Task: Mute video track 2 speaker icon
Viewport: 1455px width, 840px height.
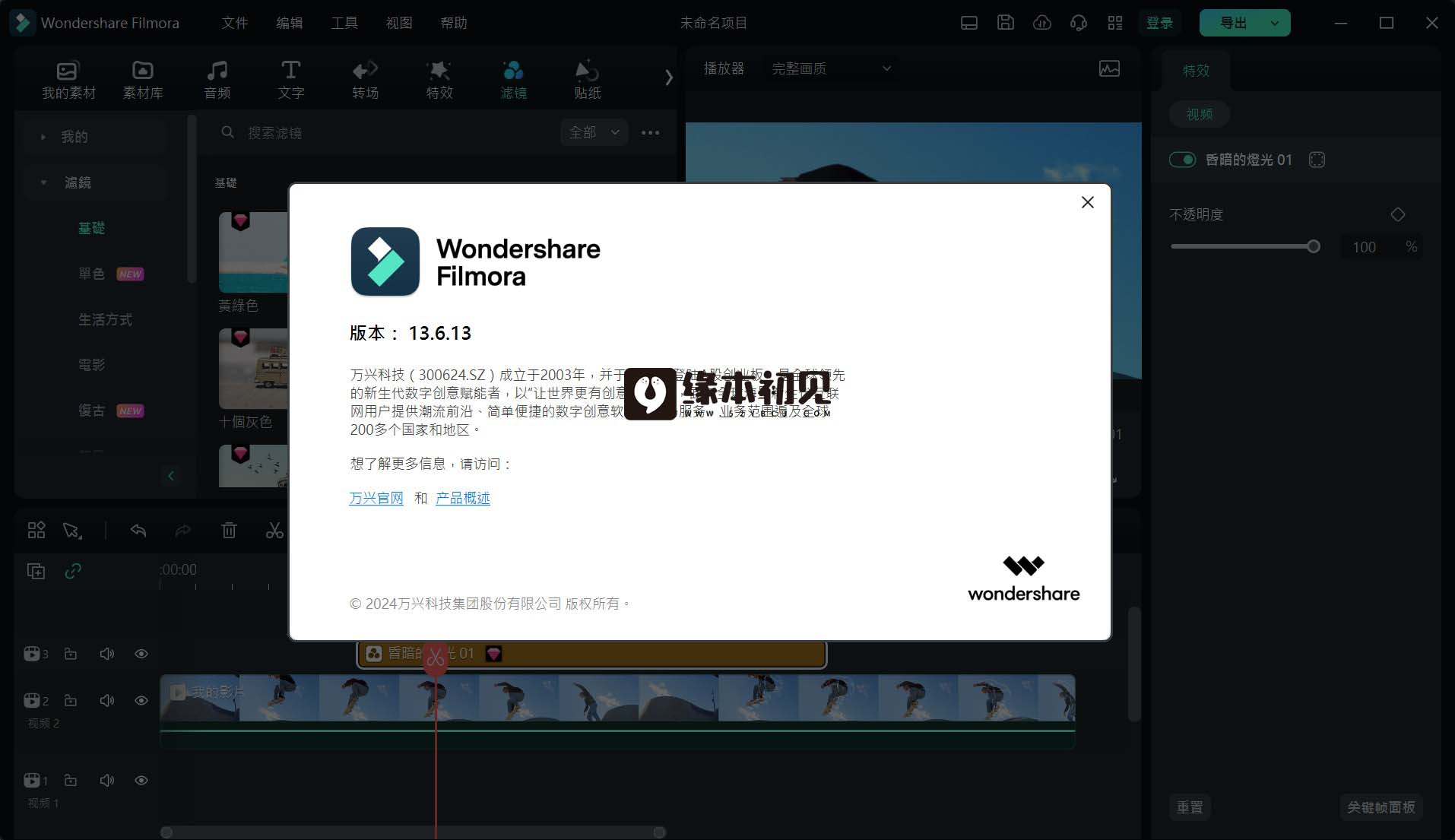Action: [x=107, y=700]
